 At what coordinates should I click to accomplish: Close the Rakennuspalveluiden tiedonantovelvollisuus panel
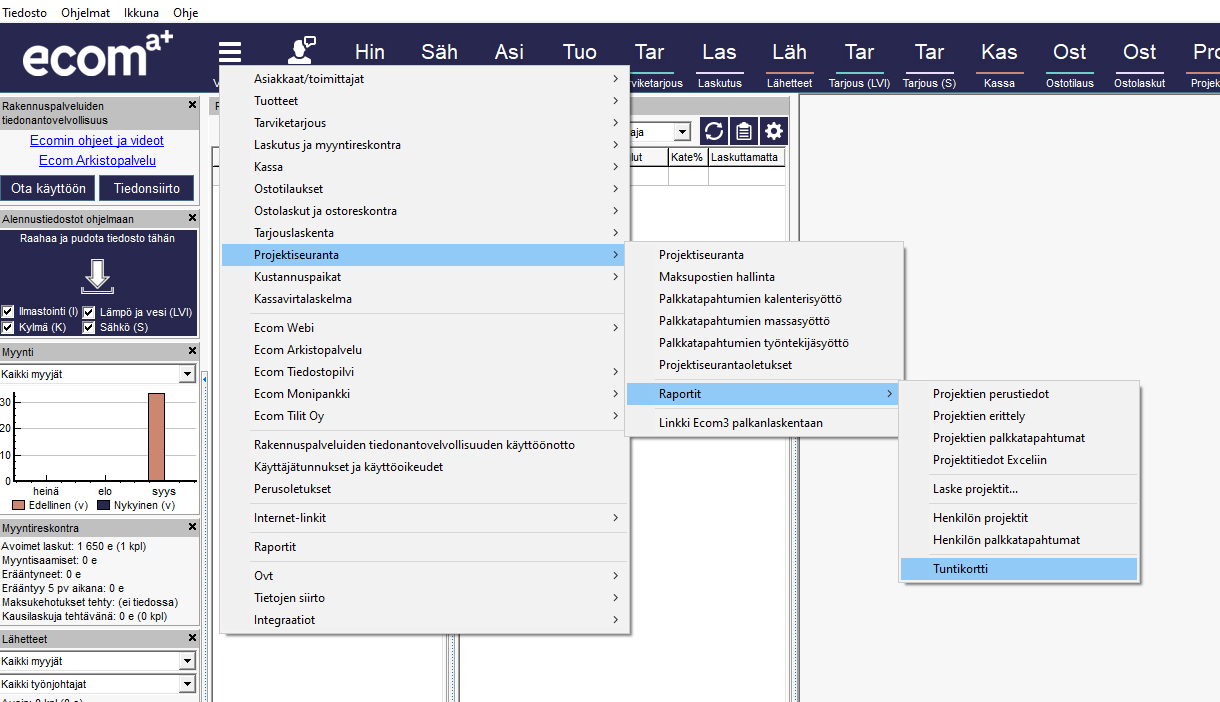tap(192, 105)
